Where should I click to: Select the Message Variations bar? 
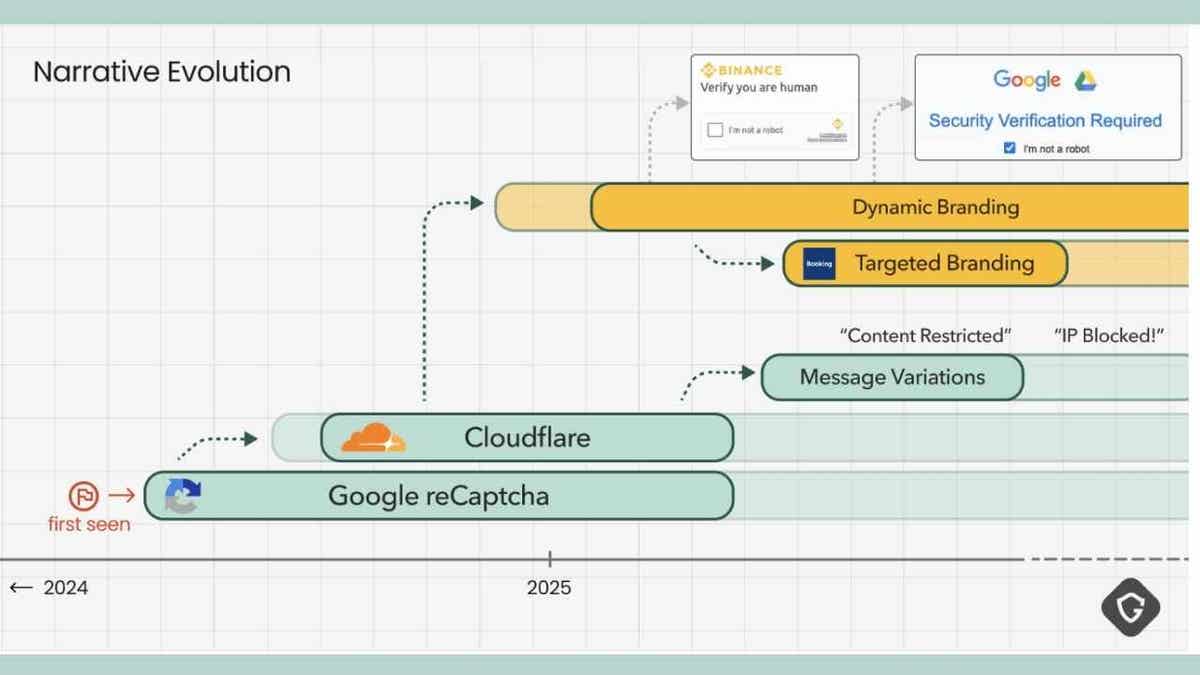coord(891,378)
